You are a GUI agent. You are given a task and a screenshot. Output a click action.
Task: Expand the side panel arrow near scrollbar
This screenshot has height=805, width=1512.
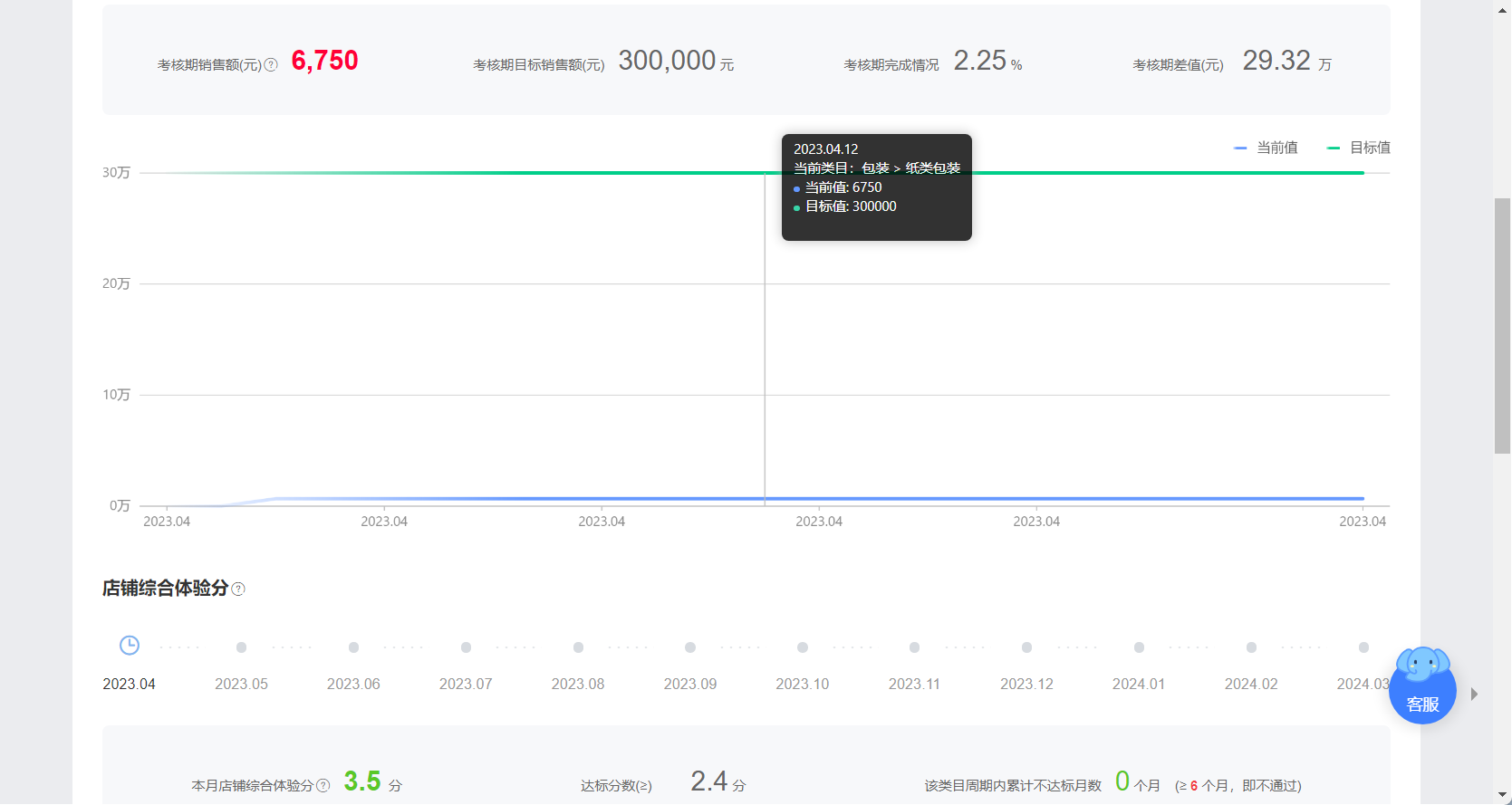(x=1474, y=695)
